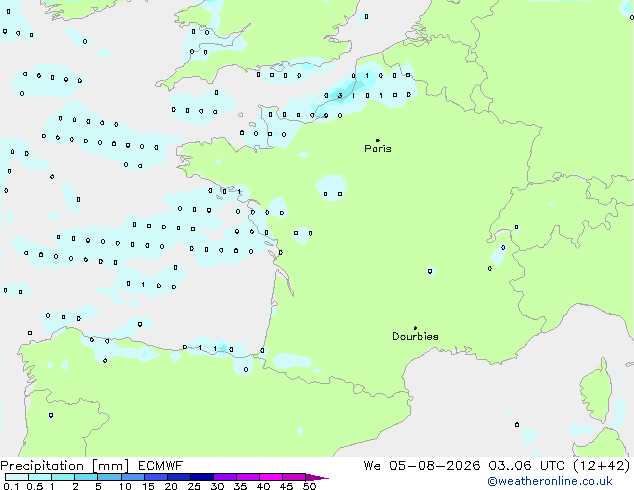Click the over-50 legend arrow tip
The height and width of the screenshot is (490, 634).
click(317, 477)
